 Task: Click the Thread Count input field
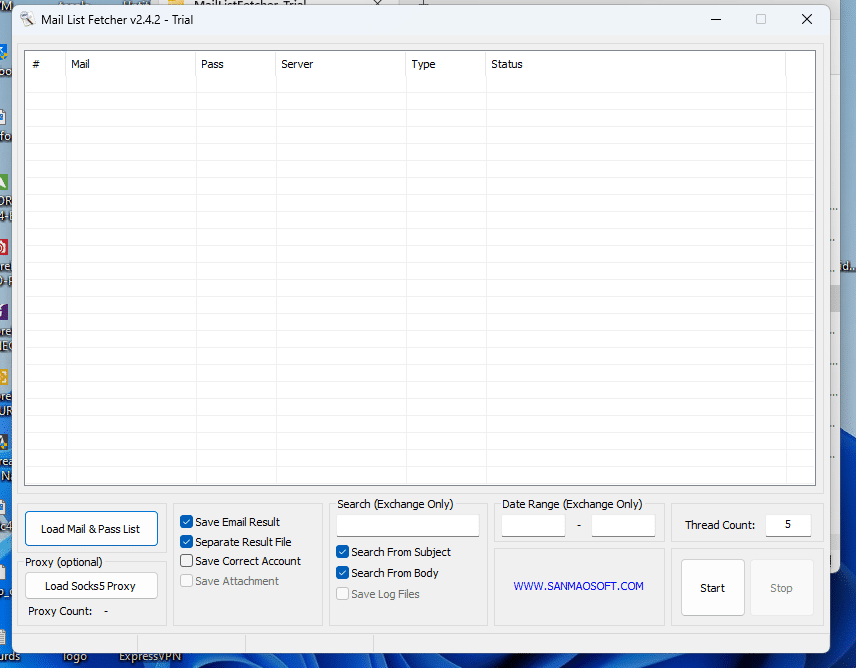pyautogui.click(x=788, y=525)
